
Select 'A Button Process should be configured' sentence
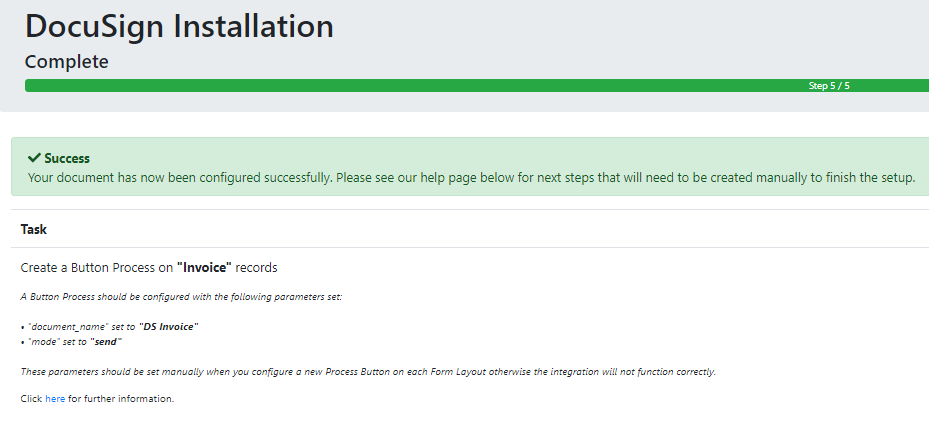[x=181, y=297]
